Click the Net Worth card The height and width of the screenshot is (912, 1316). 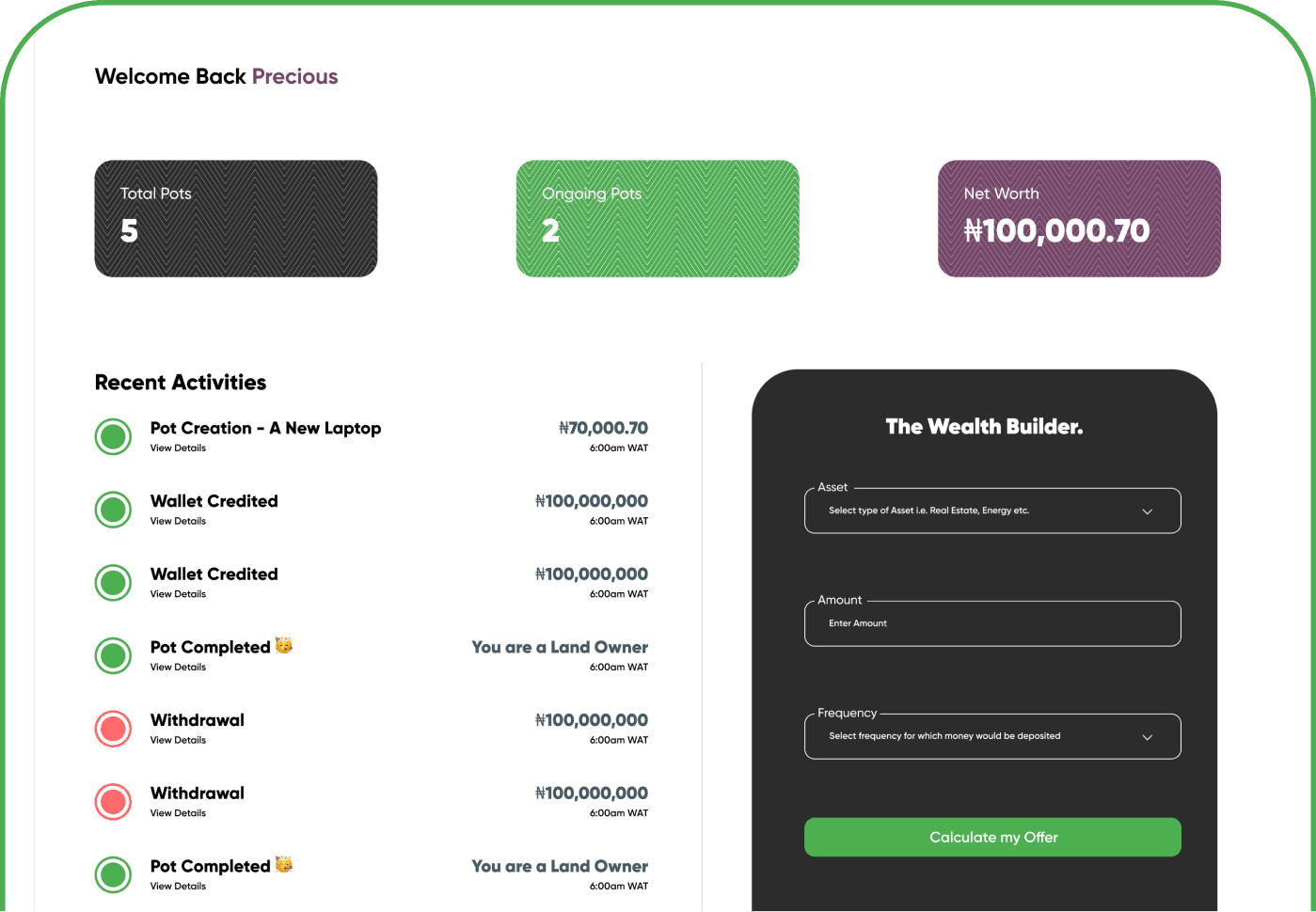(x=1078, y=218)
